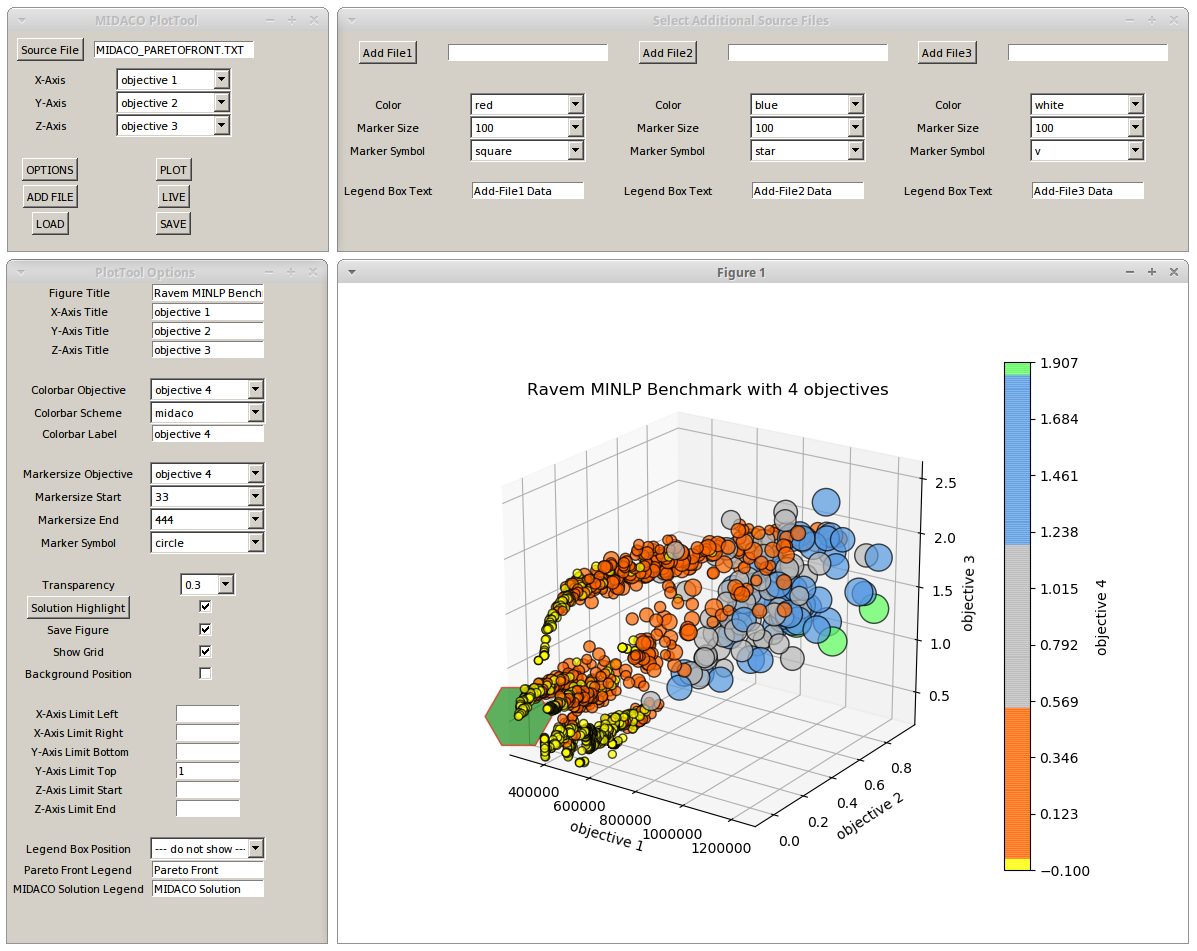Image resolution: width=1197 pixels, height=951 pixels.
Task: Uncheck the Show Grid checkbox
Action: [205, 652]
